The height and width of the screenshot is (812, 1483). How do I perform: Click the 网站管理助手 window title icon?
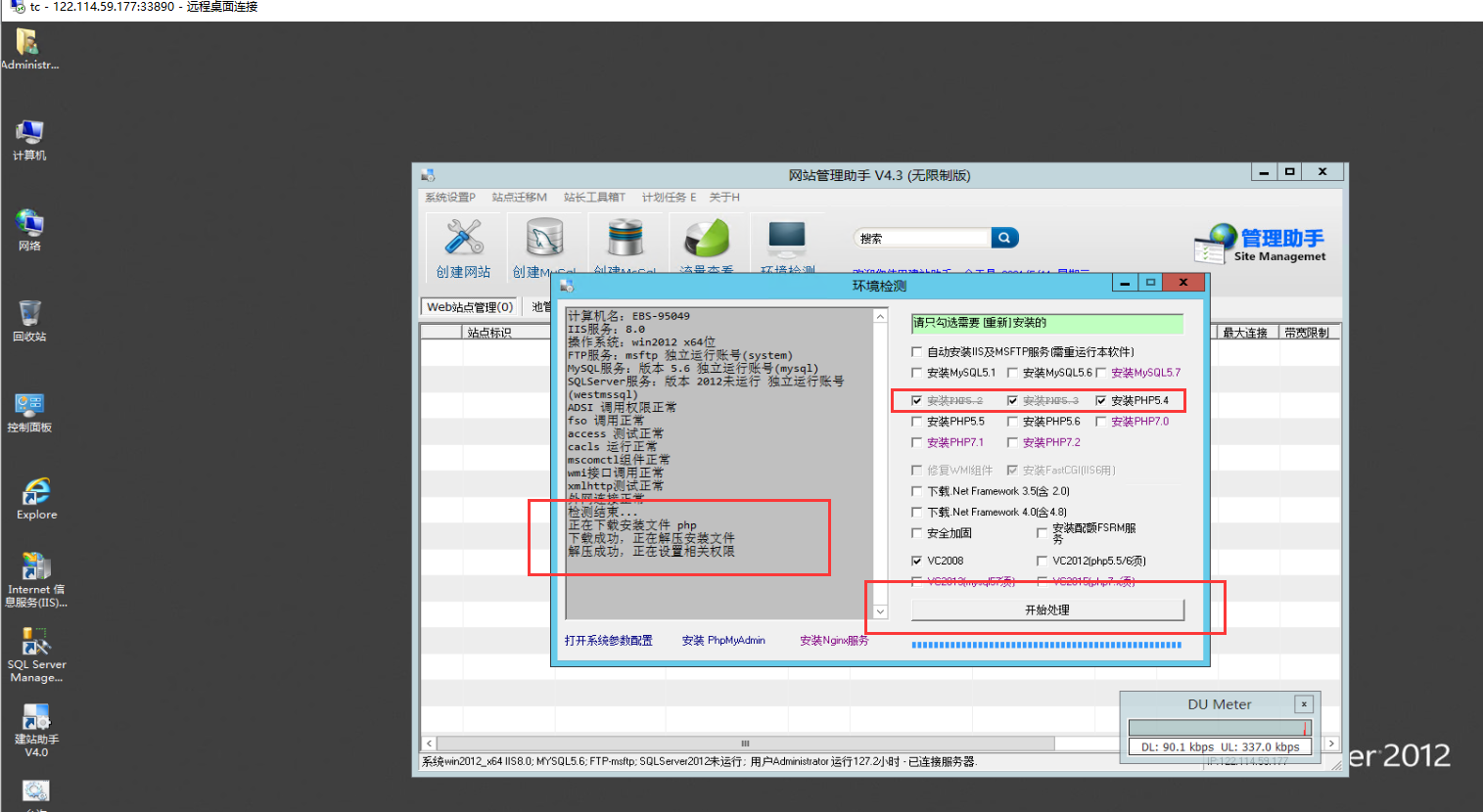(x=428, y=175)
